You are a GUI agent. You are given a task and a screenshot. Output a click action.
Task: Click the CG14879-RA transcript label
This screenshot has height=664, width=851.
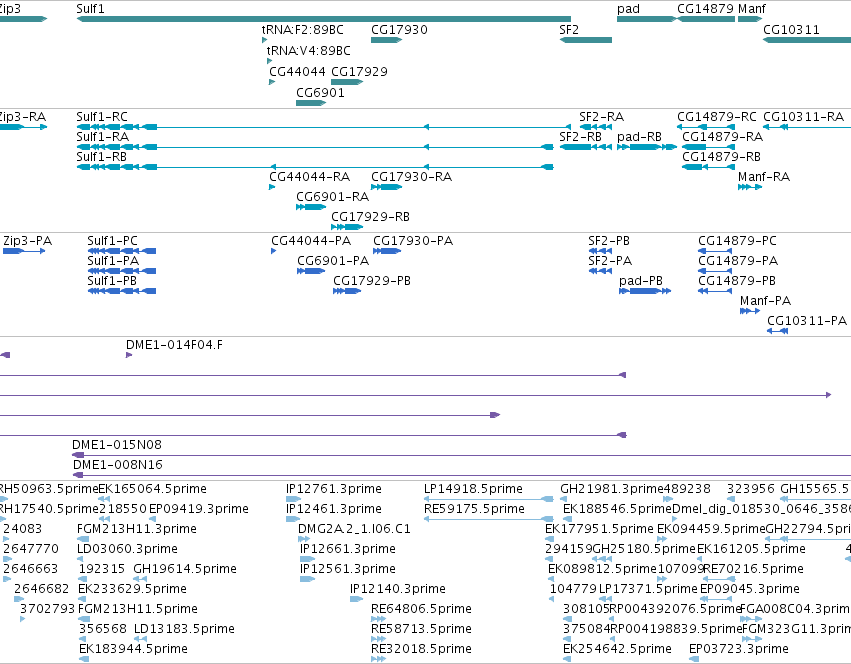point(722,137)
